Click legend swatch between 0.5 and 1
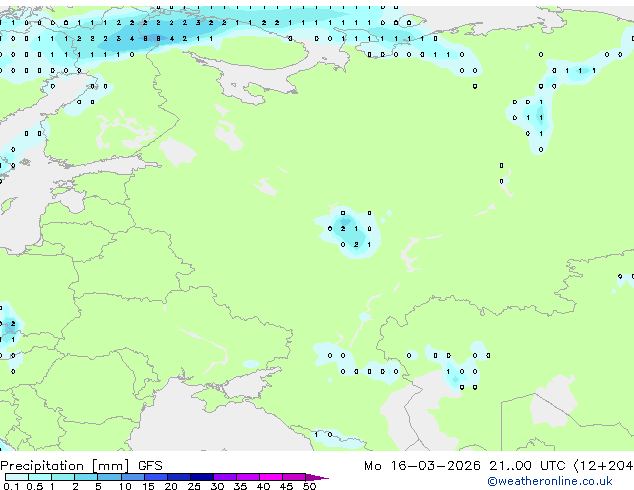Viewport: 634px width, 490px height. click(40, 477)
